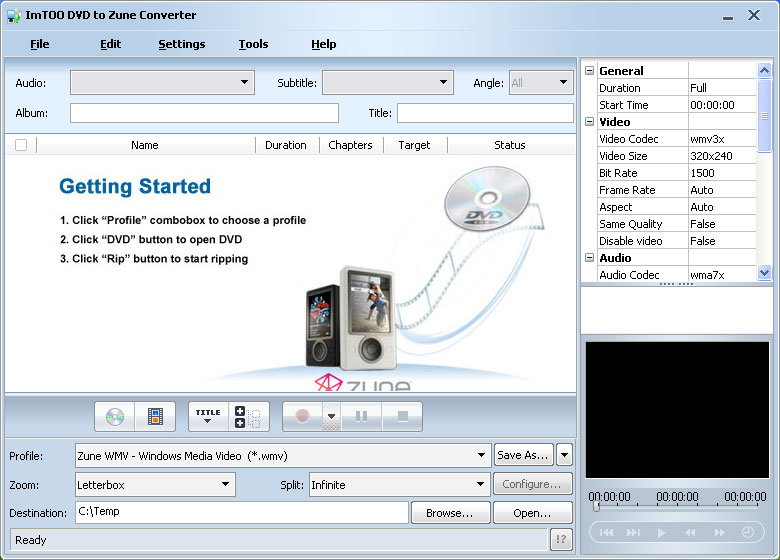Click the help button in status bar
The image size is (780, 560).
tap(561, 540)
